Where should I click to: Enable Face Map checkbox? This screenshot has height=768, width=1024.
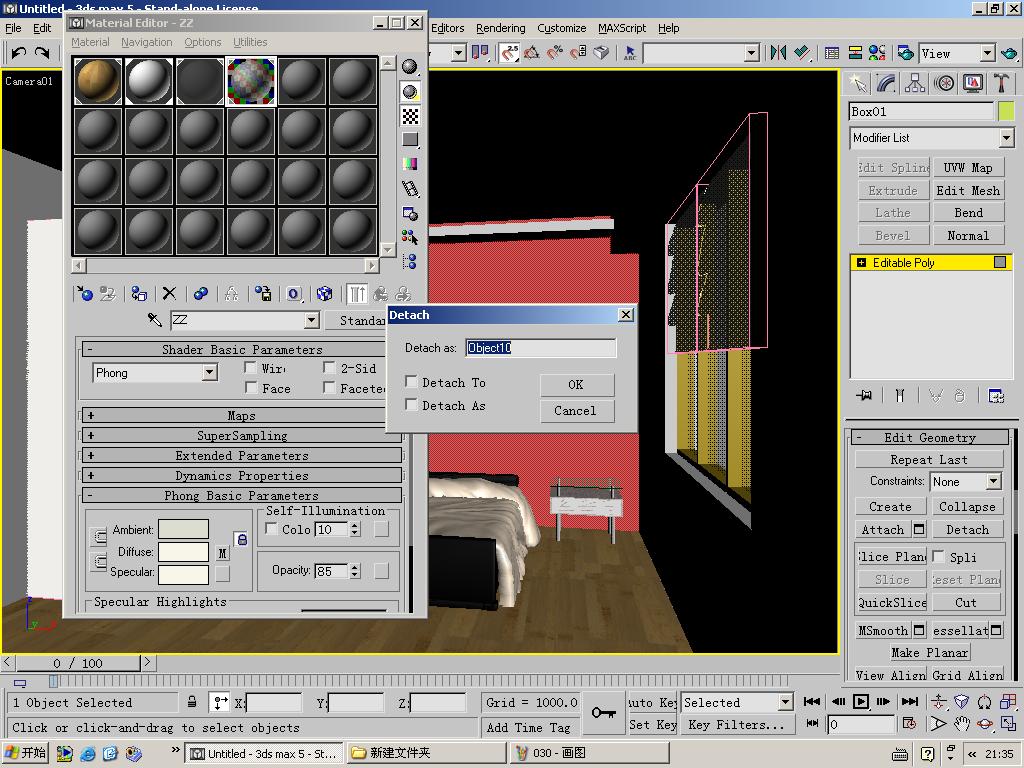pyautogui.click(x=250, y=388)
